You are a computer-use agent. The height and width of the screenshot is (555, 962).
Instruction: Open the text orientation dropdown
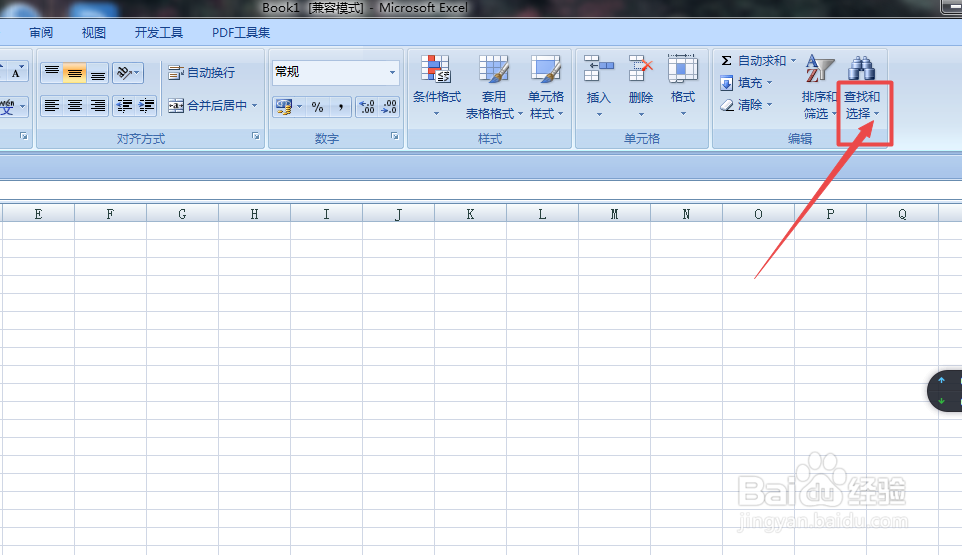[x=128, y=72]
